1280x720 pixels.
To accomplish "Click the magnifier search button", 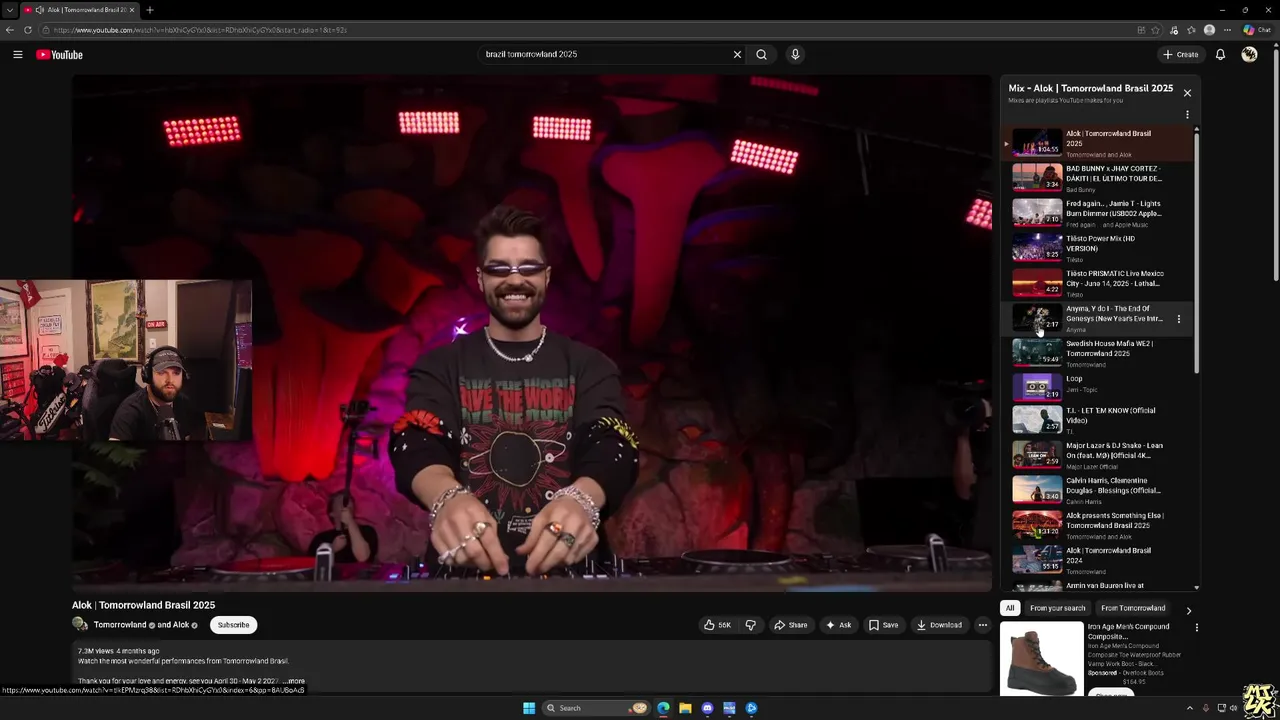I will coord(761,54).
